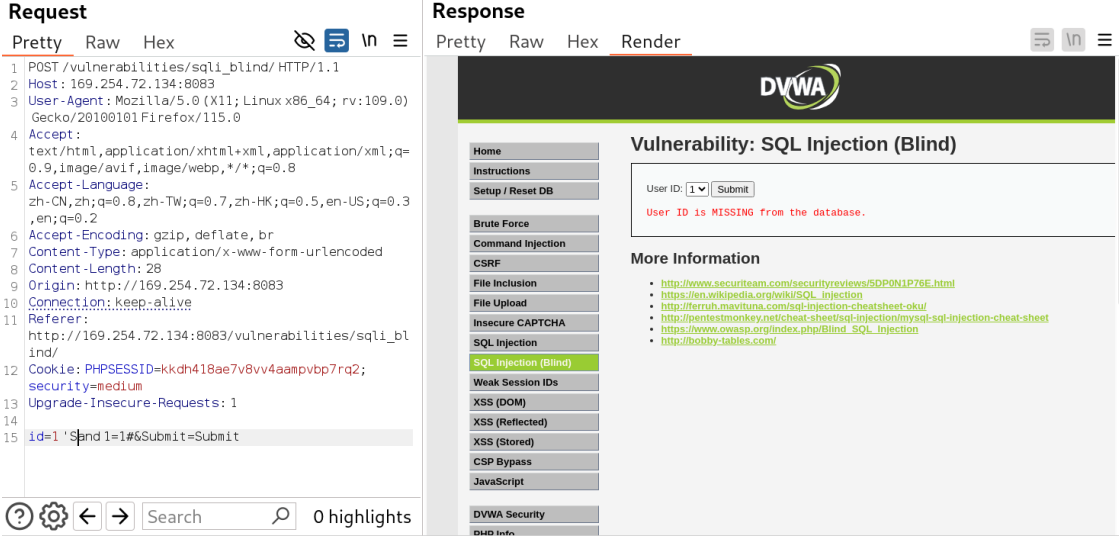Open the Instructions menu item

click(534, 171)
